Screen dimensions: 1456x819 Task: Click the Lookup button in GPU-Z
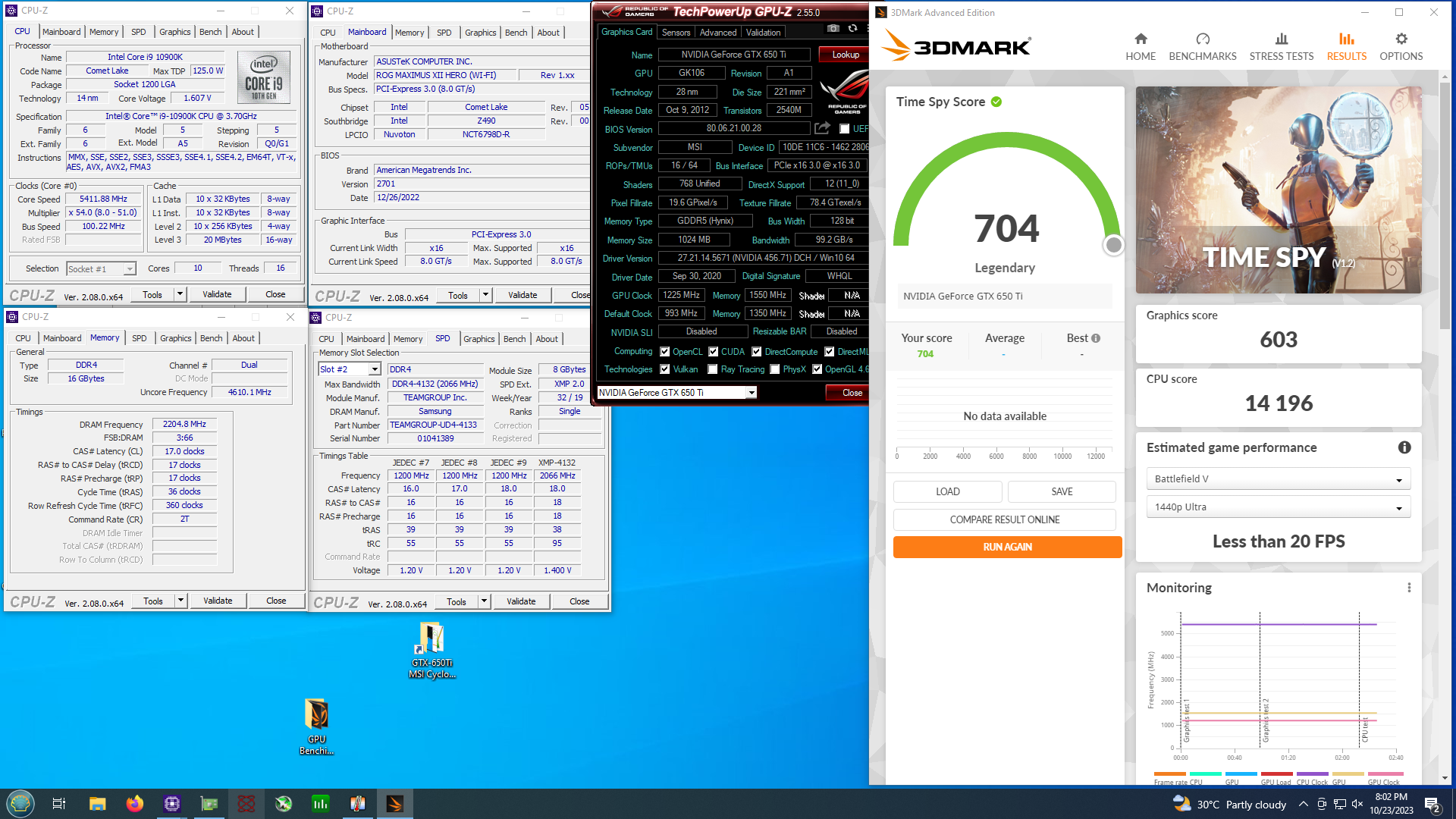pyautogui.click(x=846, y=55)
